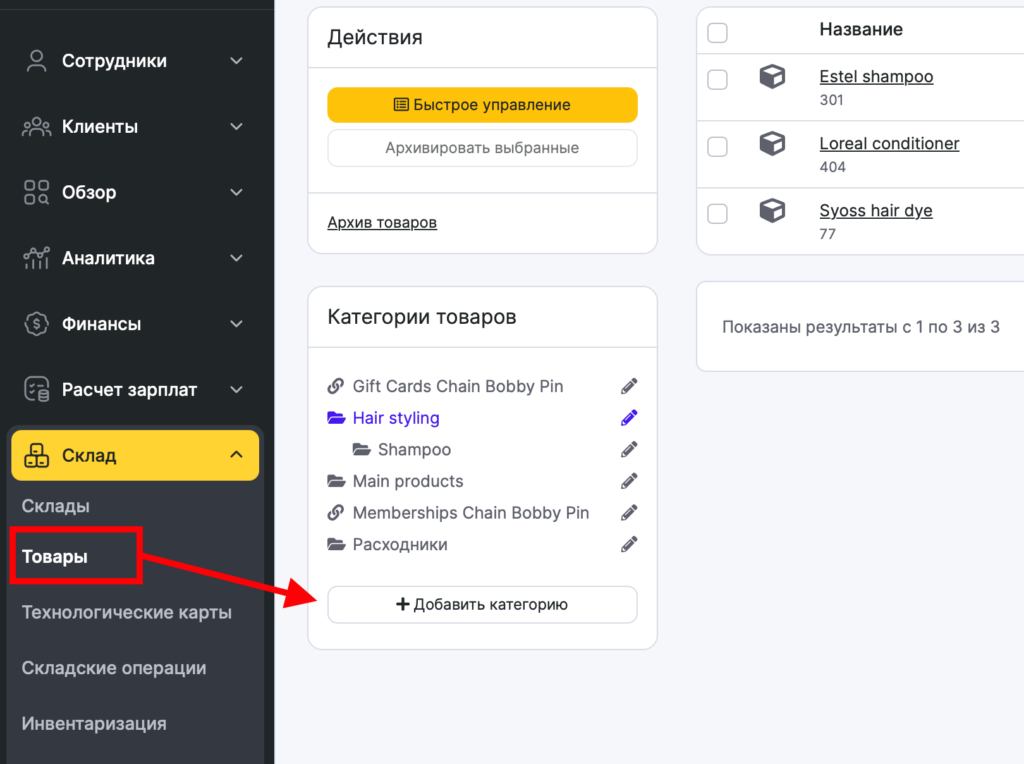The width and height of the screenshot is (1024, 764).
Task: Click pencil icon for Расходники category
Action: click(629, 545)
